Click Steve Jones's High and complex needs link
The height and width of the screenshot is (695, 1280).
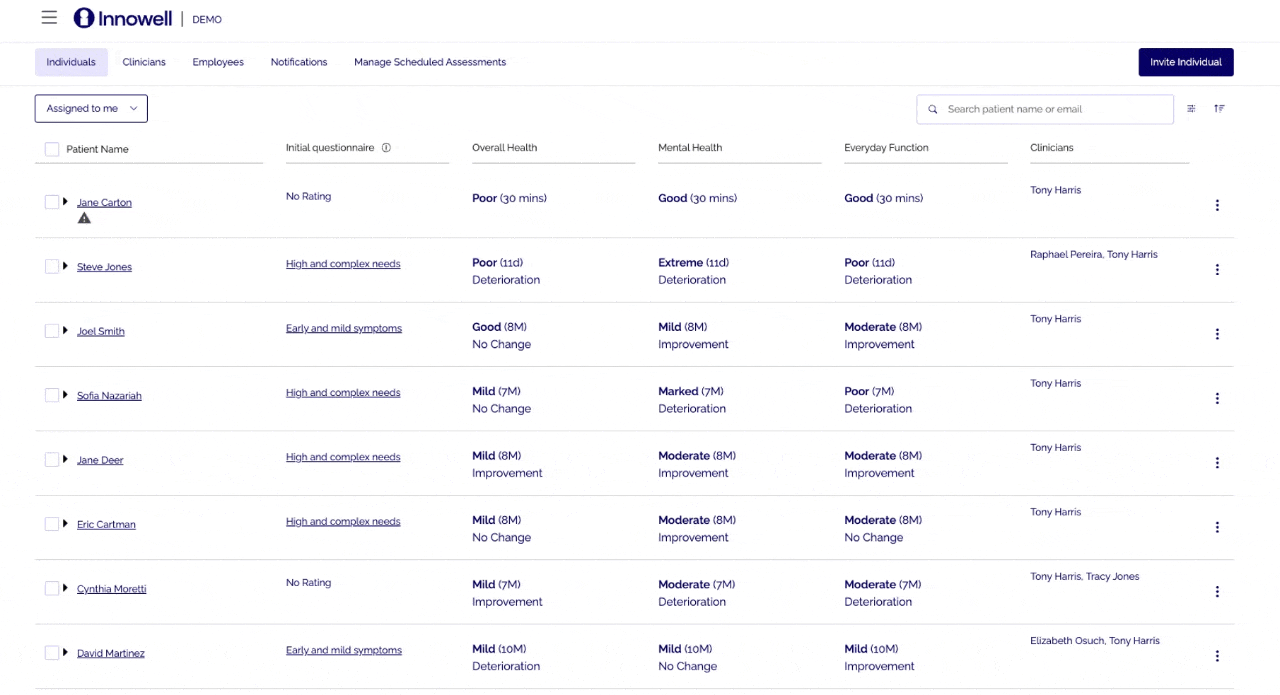pos(343,264)
